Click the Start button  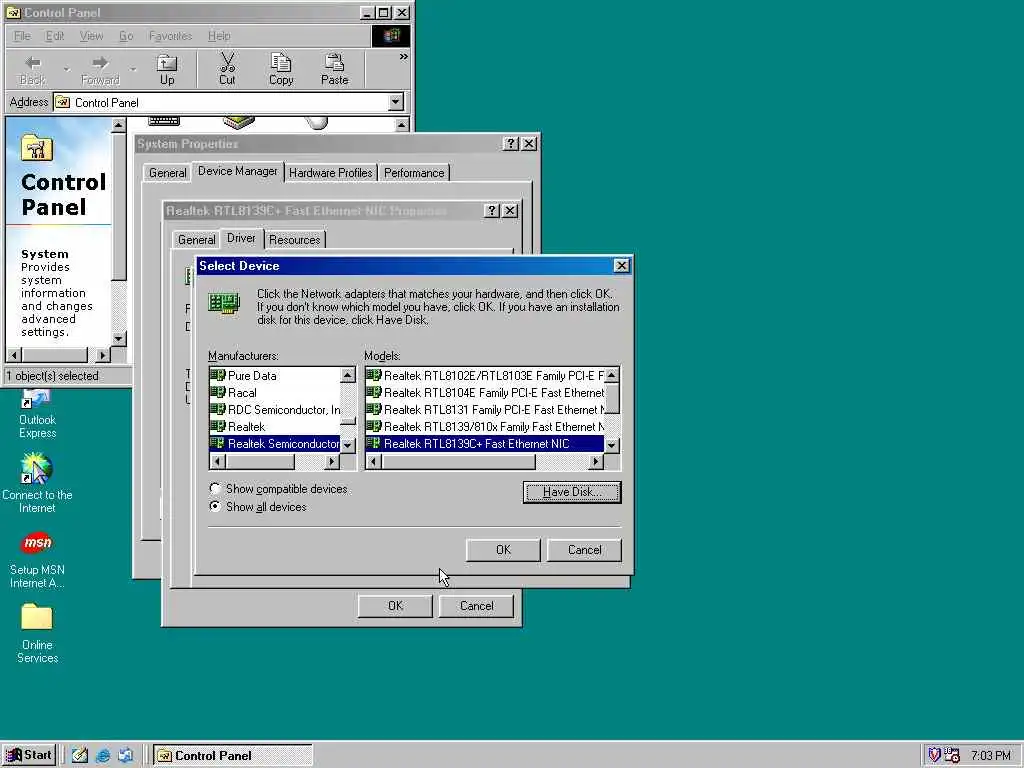coord(29,755)
